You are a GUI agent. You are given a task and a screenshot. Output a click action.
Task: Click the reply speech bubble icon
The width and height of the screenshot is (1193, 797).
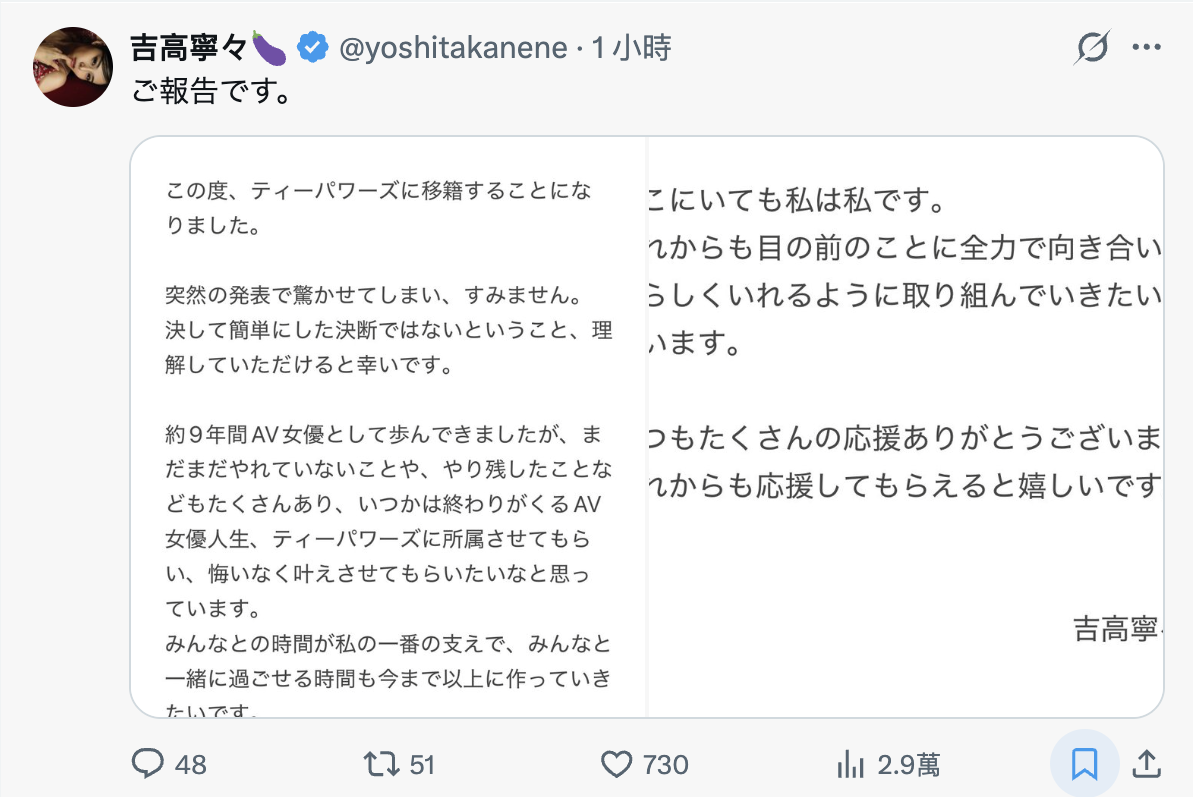point(147,765)
